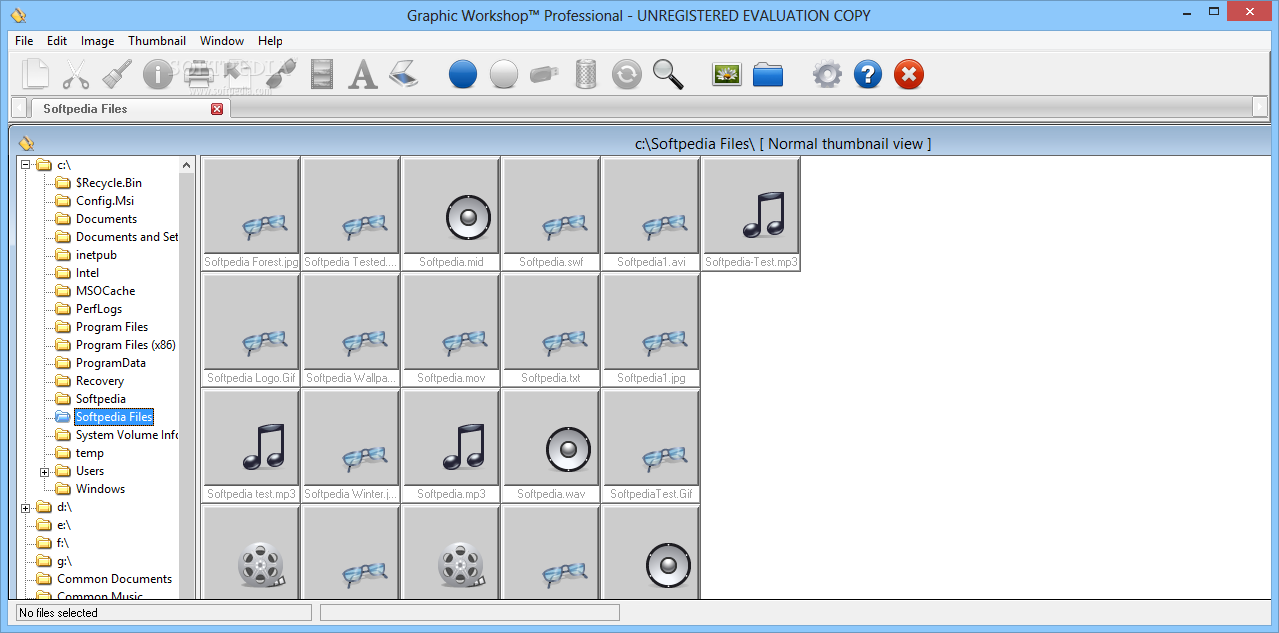Image resolution: width=1279 pixels, height=633 pixels.
Task: Select the MSOCache folder
Action: point(106,291)
